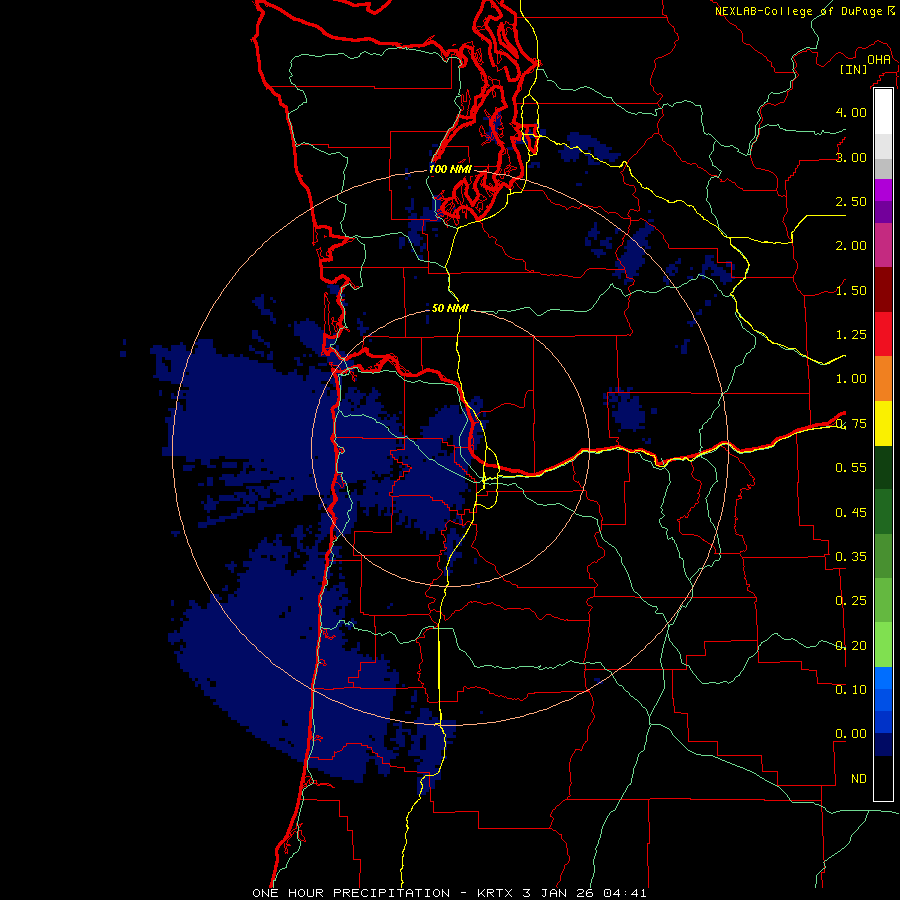This screenshot has height=900, width=900.
Task: Click the 50 NMI range ring label
Action: (x=450, y=308)
